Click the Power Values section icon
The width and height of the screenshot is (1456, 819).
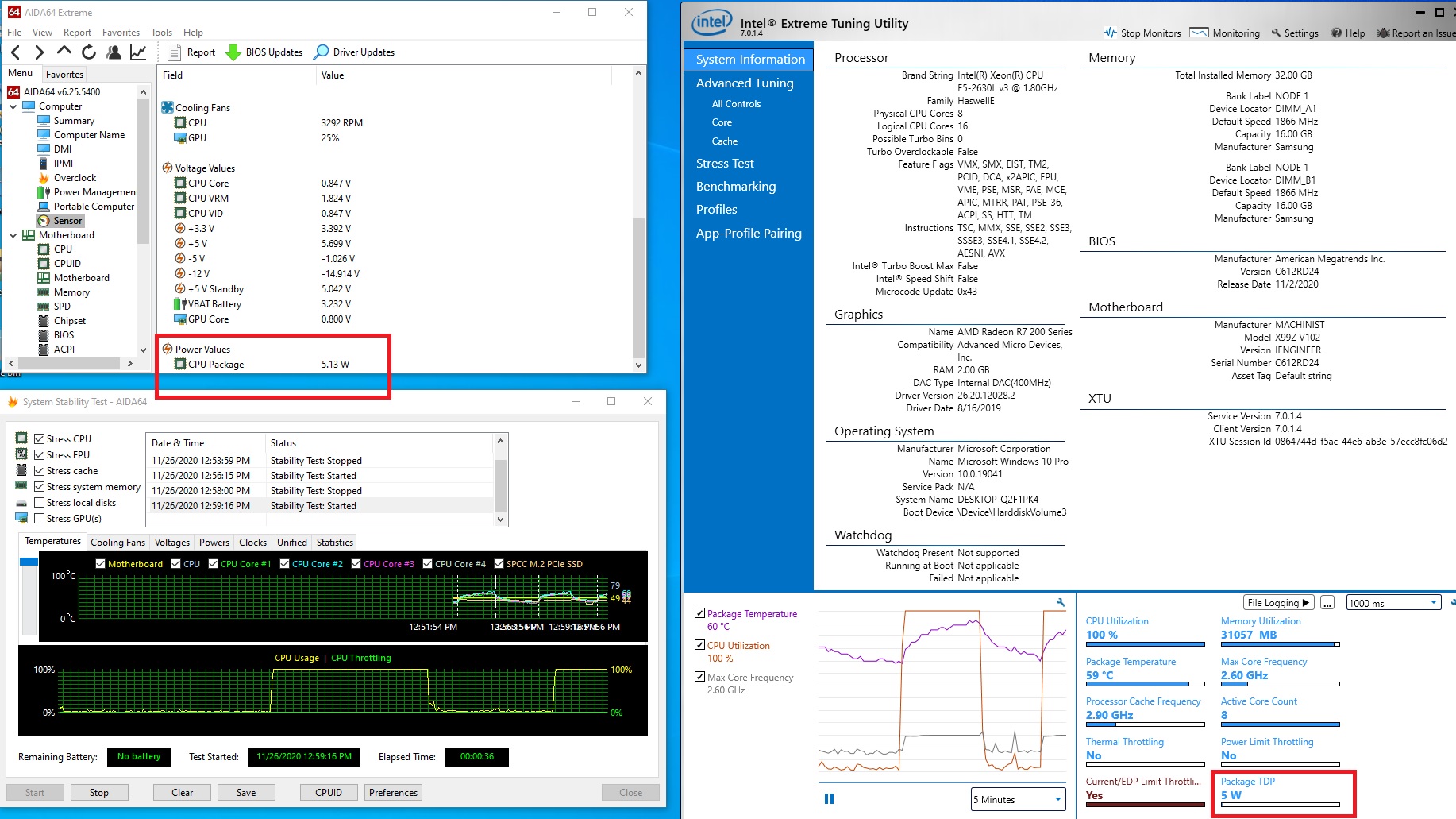[168, 350]
